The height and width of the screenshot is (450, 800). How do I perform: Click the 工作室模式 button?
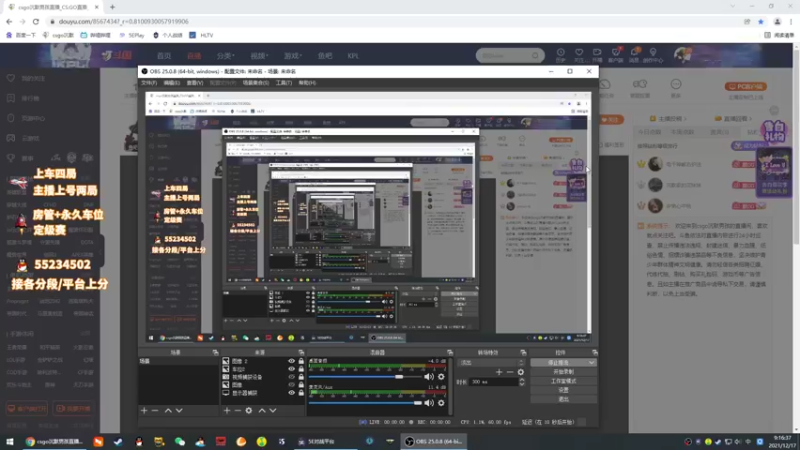point(563,381)
